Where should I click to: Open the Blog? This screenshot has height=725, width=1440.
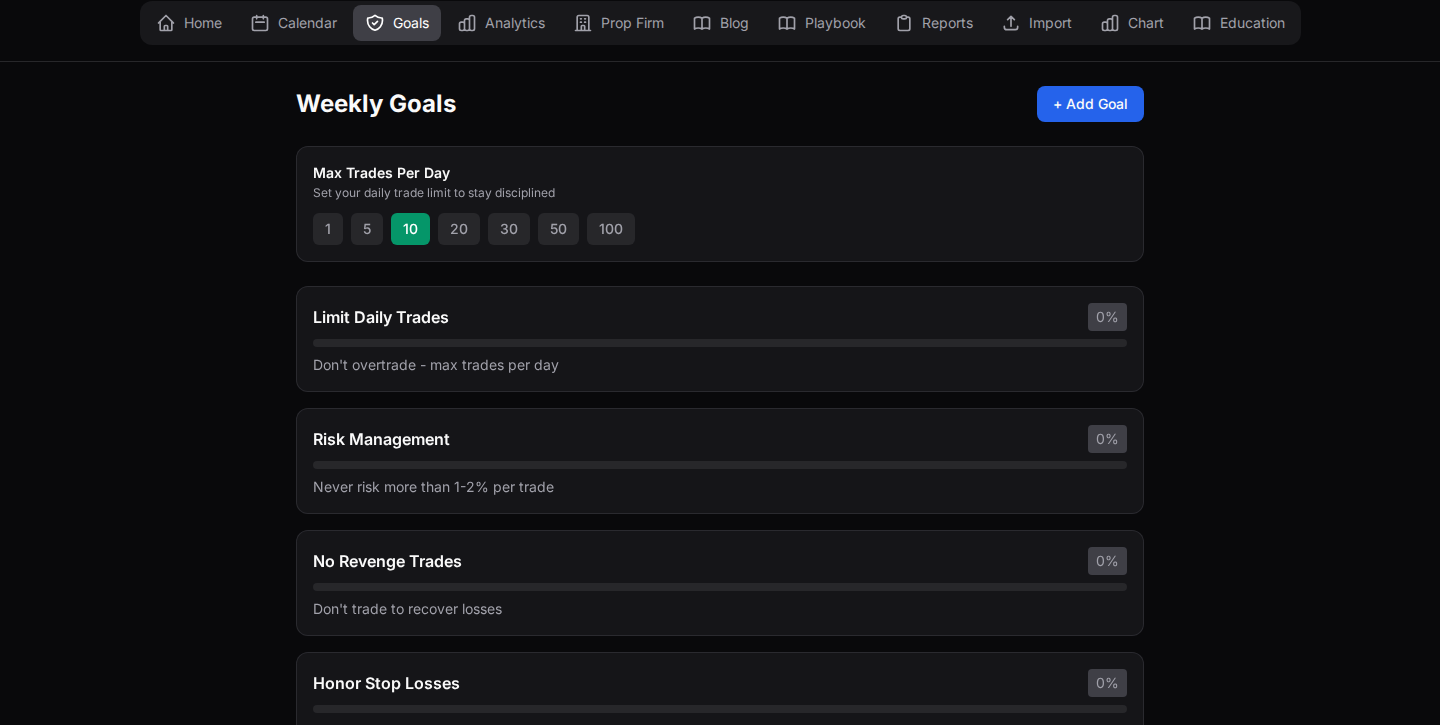pyautogui.click(x=720, y=22)
